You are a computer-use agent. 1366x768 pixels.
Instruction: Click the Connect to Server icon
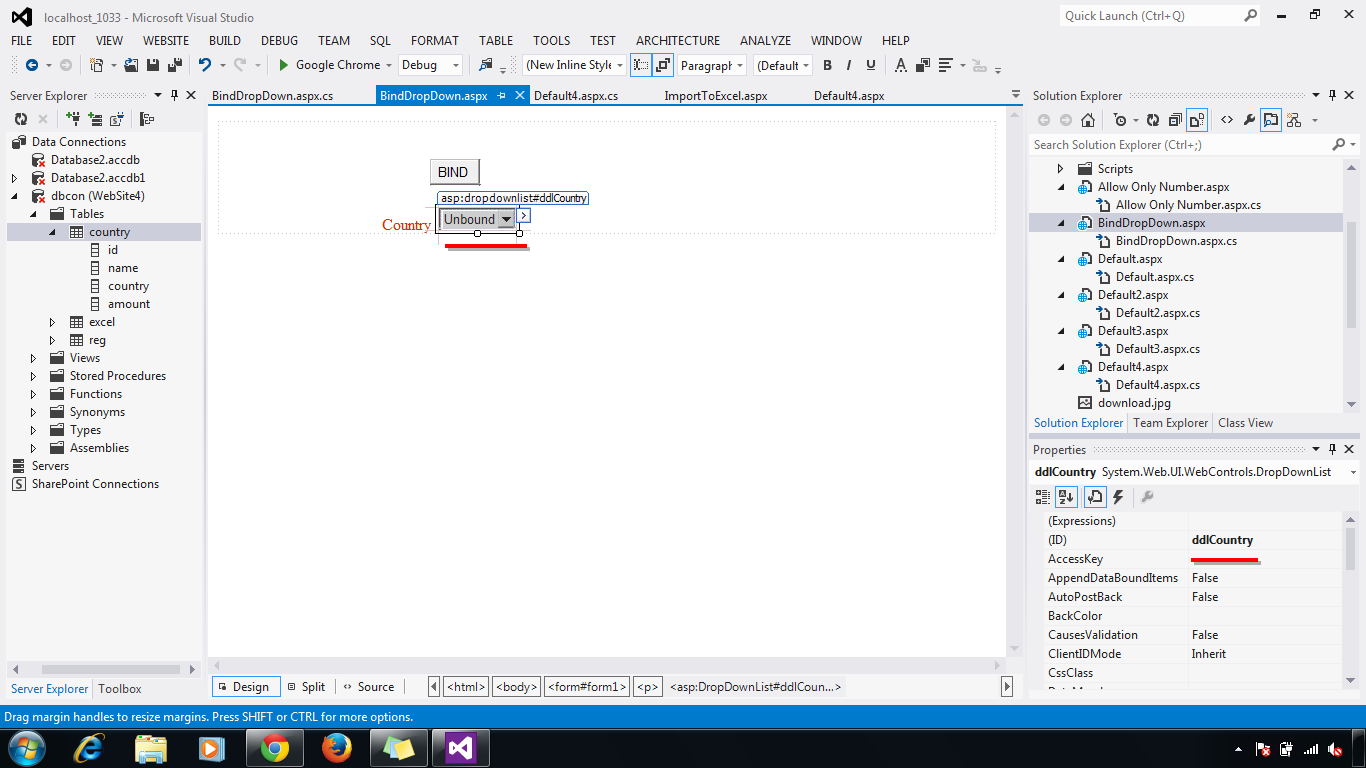[x=97, y=118]
